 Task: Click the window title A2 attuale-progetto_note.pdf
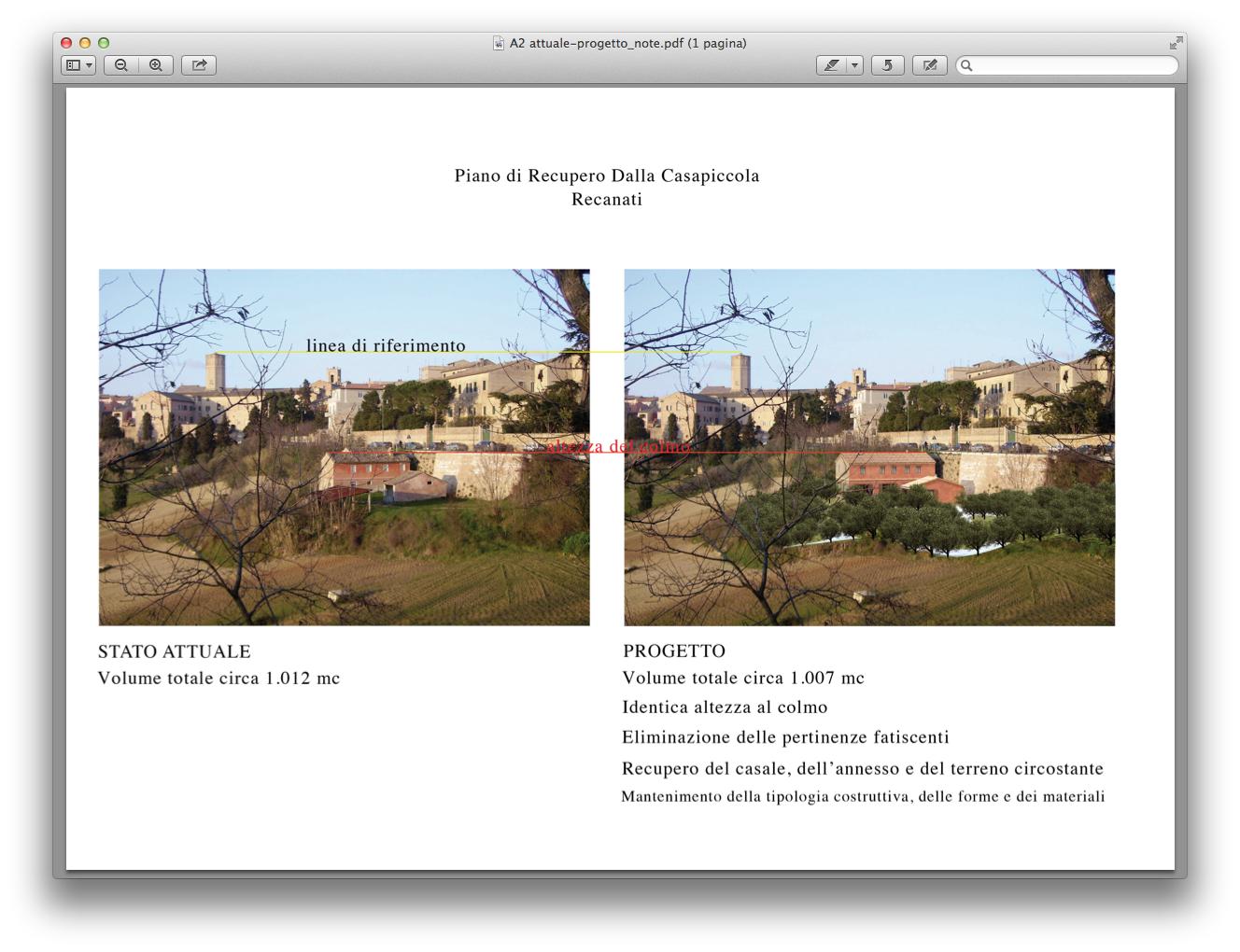tap(627, 43)
